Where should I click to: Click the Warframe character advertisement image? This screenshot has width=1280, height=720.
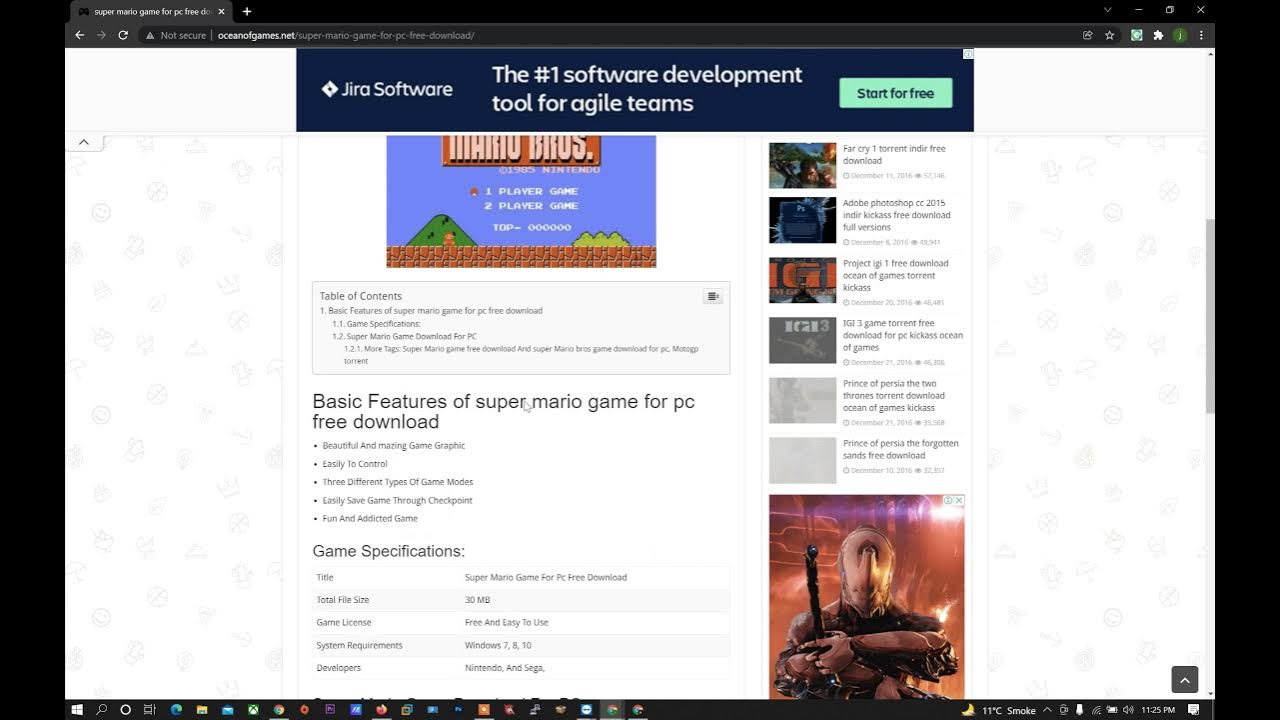click(x=866, y=598)
